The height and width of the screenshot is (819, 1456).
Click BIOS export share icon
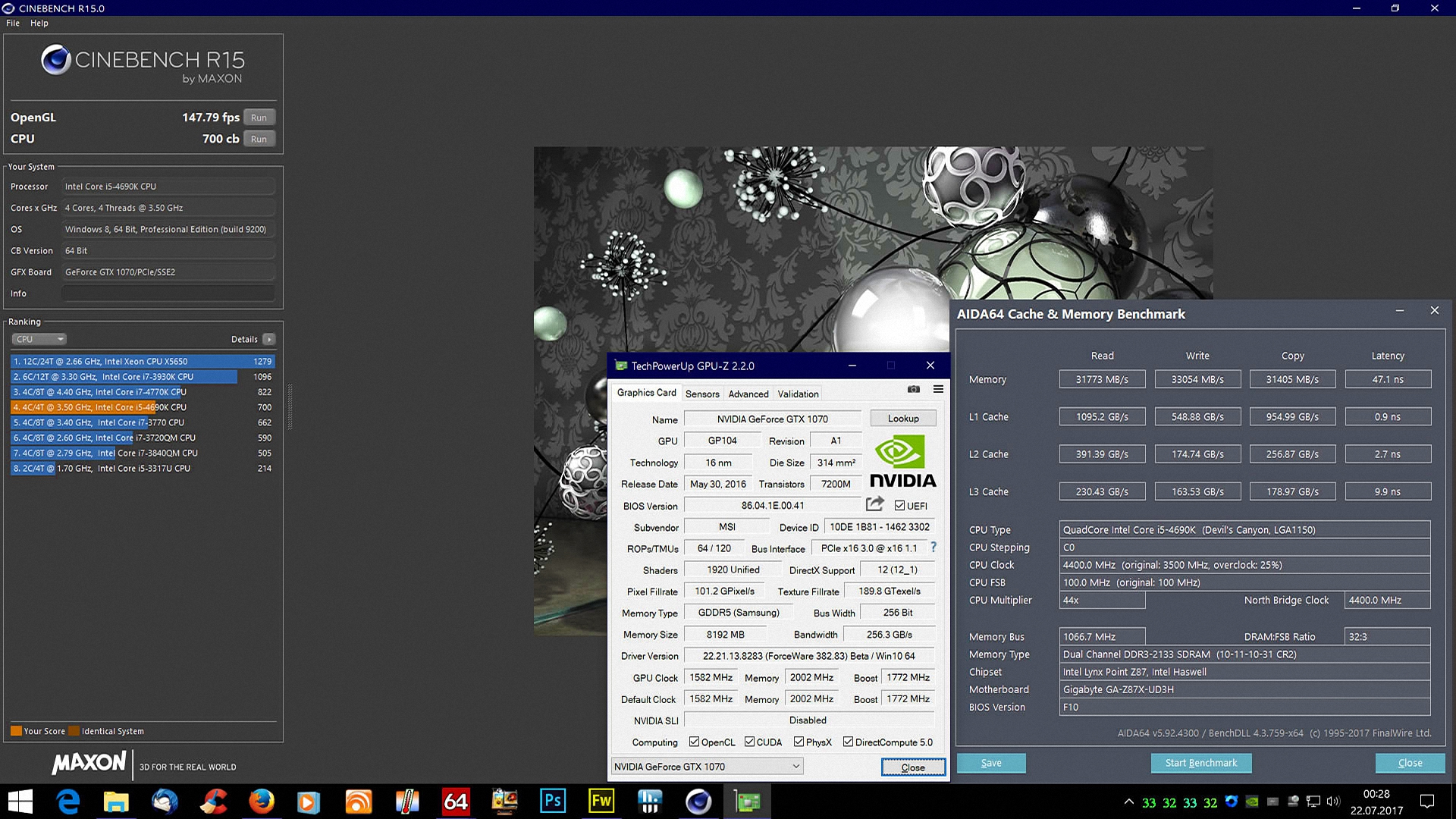coord(874,504)
